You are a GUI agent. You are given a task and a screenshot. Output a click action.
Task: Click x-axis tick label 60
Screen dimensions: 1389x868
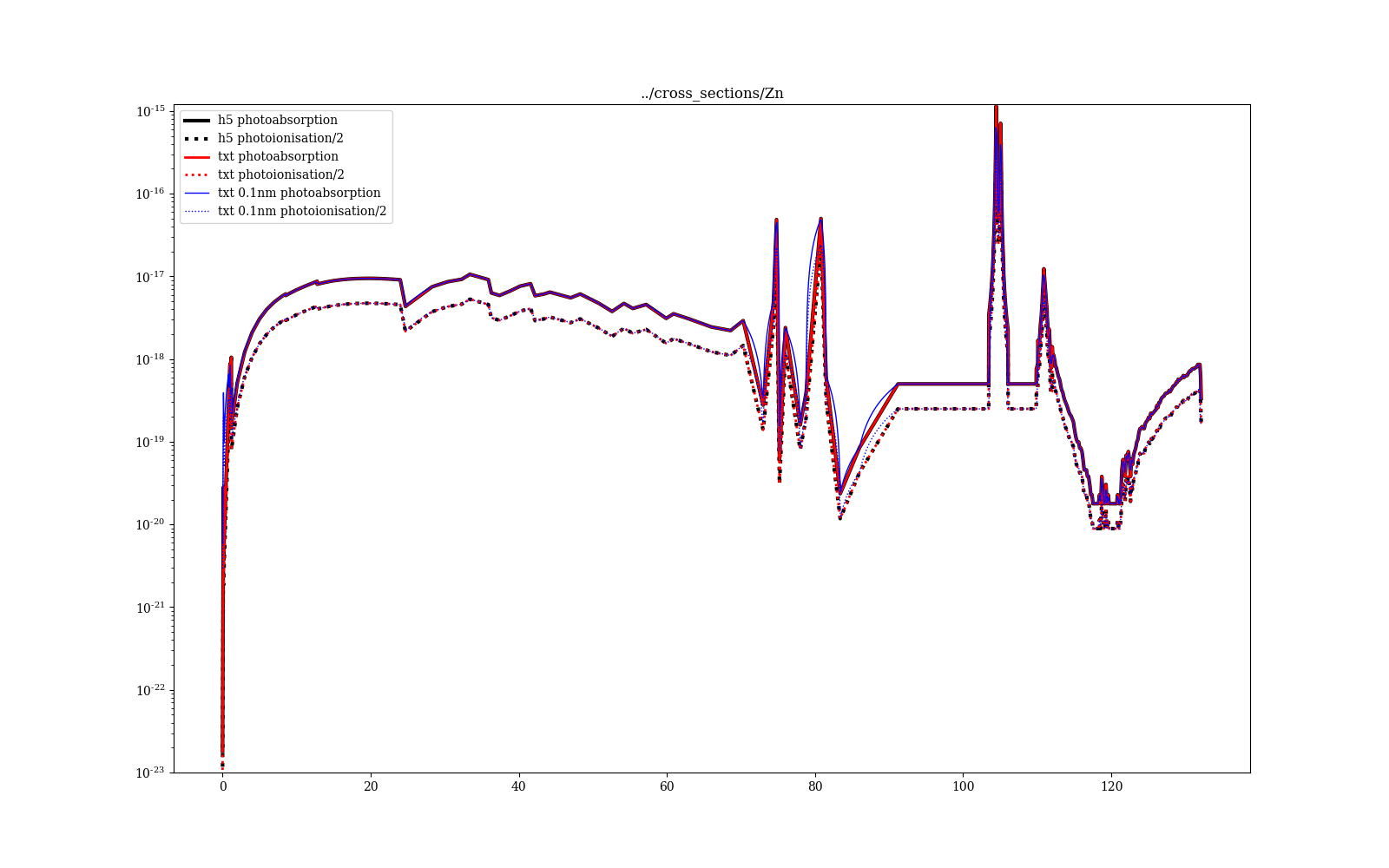pyautogui.click(x=667, y=786)
